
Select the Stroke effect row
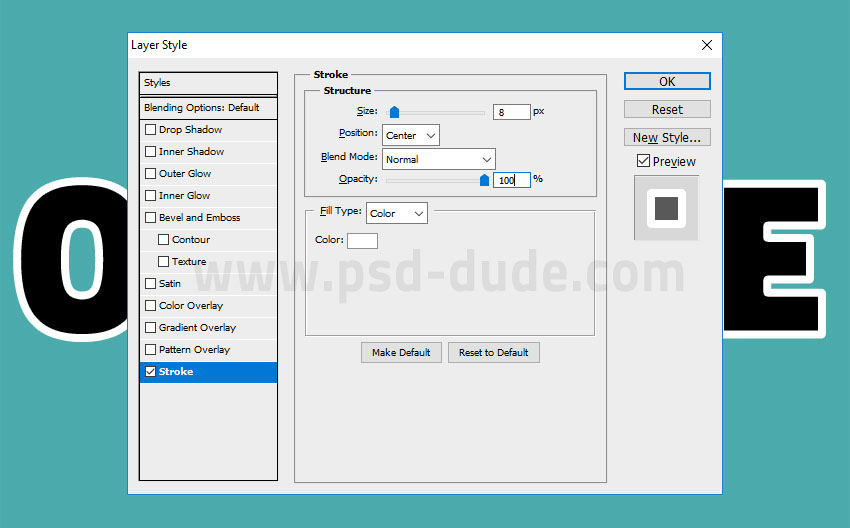coord(208,372)
